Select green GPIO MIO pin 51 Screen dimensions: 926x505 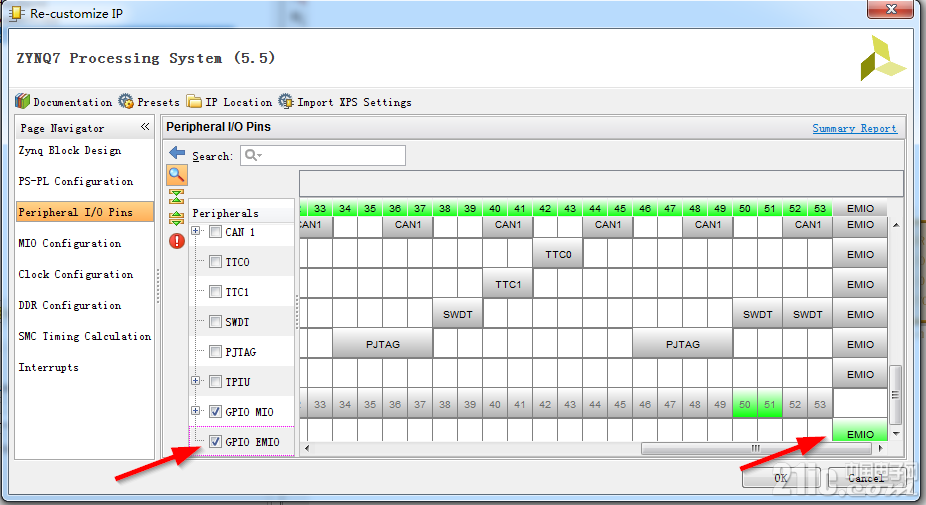point(770,404)
